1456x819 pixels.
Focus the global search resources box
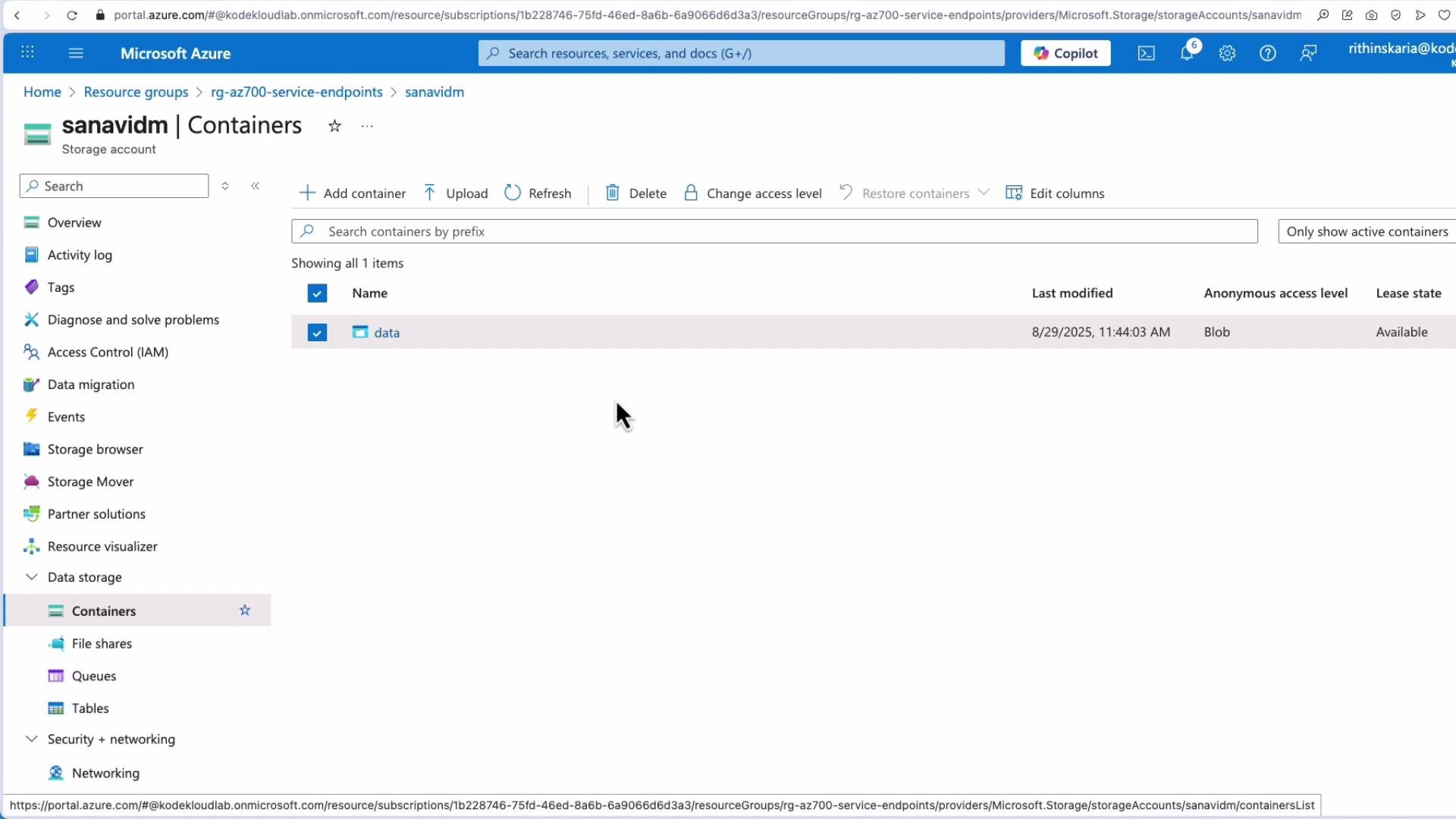point(741,53)
